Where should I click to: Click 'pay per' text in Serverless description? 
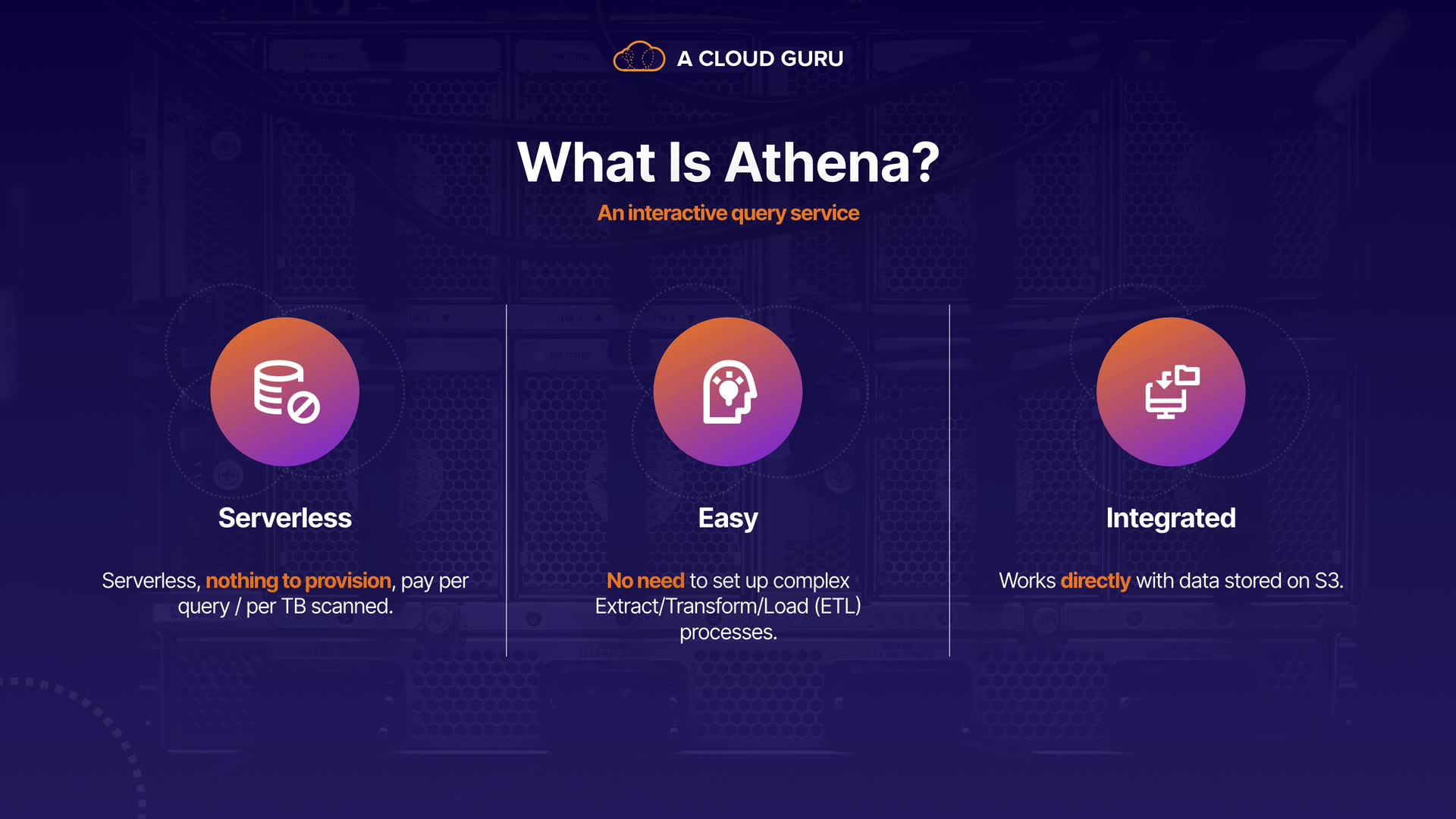pos(435,581)
